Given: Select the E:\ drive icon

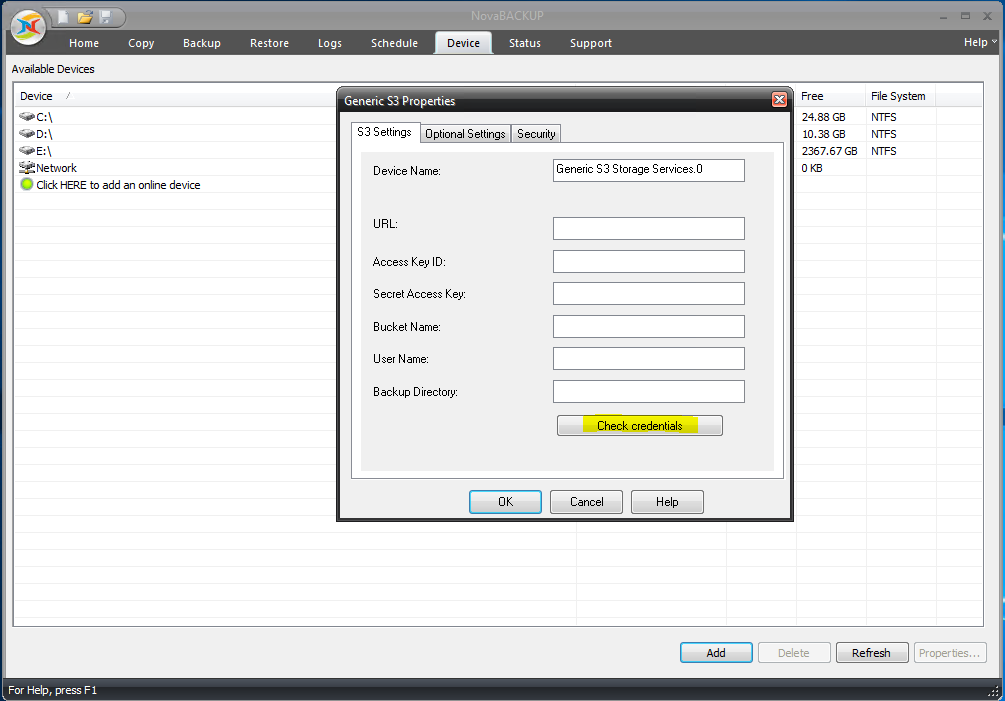Looking at the screenshot, I should pos(27,151).
